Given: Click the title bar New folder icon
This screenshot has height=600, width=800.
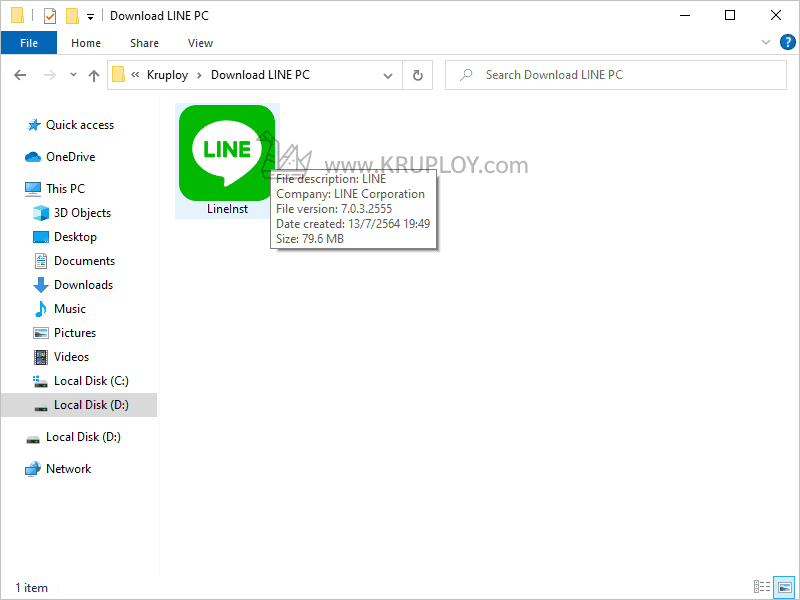Looking at the screenshot, I should [x=72, y=16].
